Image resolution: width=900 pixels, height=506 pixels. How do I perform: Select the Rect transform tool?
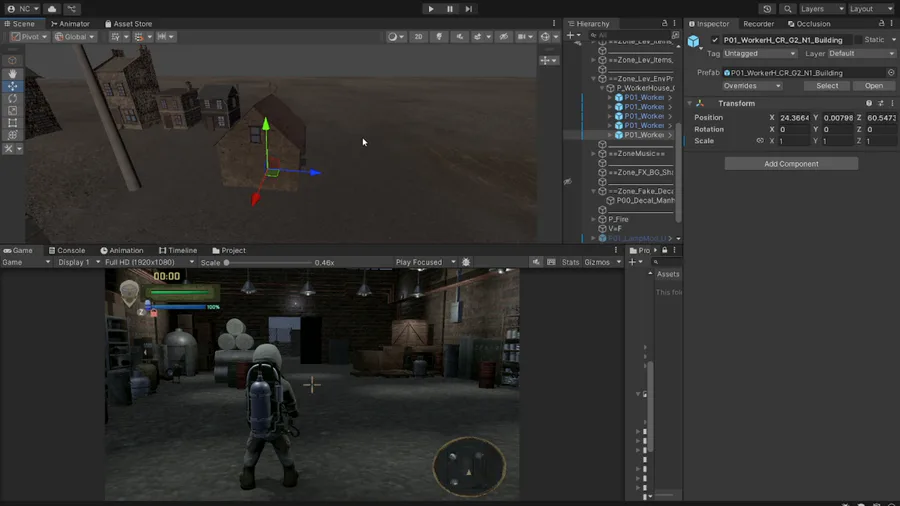click(x=12, y=123)
